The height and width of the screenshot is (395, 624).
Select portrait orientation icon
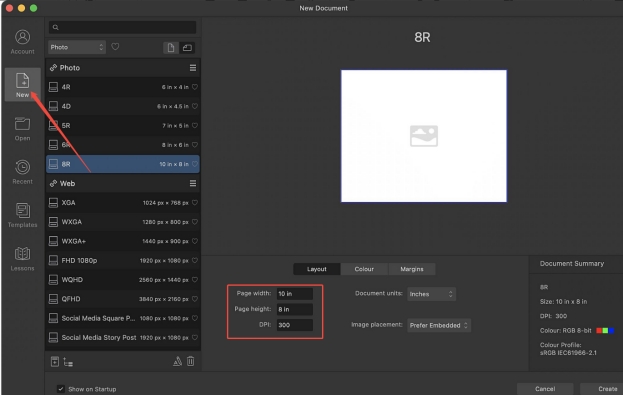click(171, 48)
